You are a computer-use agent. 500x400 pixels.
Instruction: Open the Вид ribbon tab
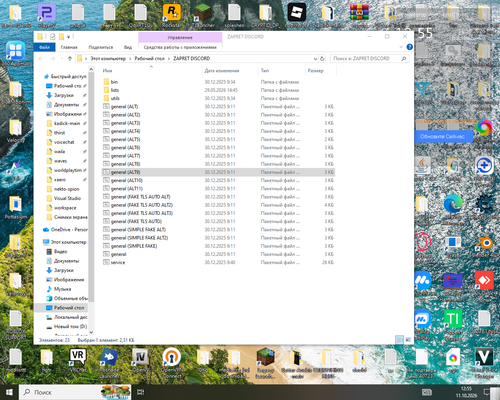(128, 47)
